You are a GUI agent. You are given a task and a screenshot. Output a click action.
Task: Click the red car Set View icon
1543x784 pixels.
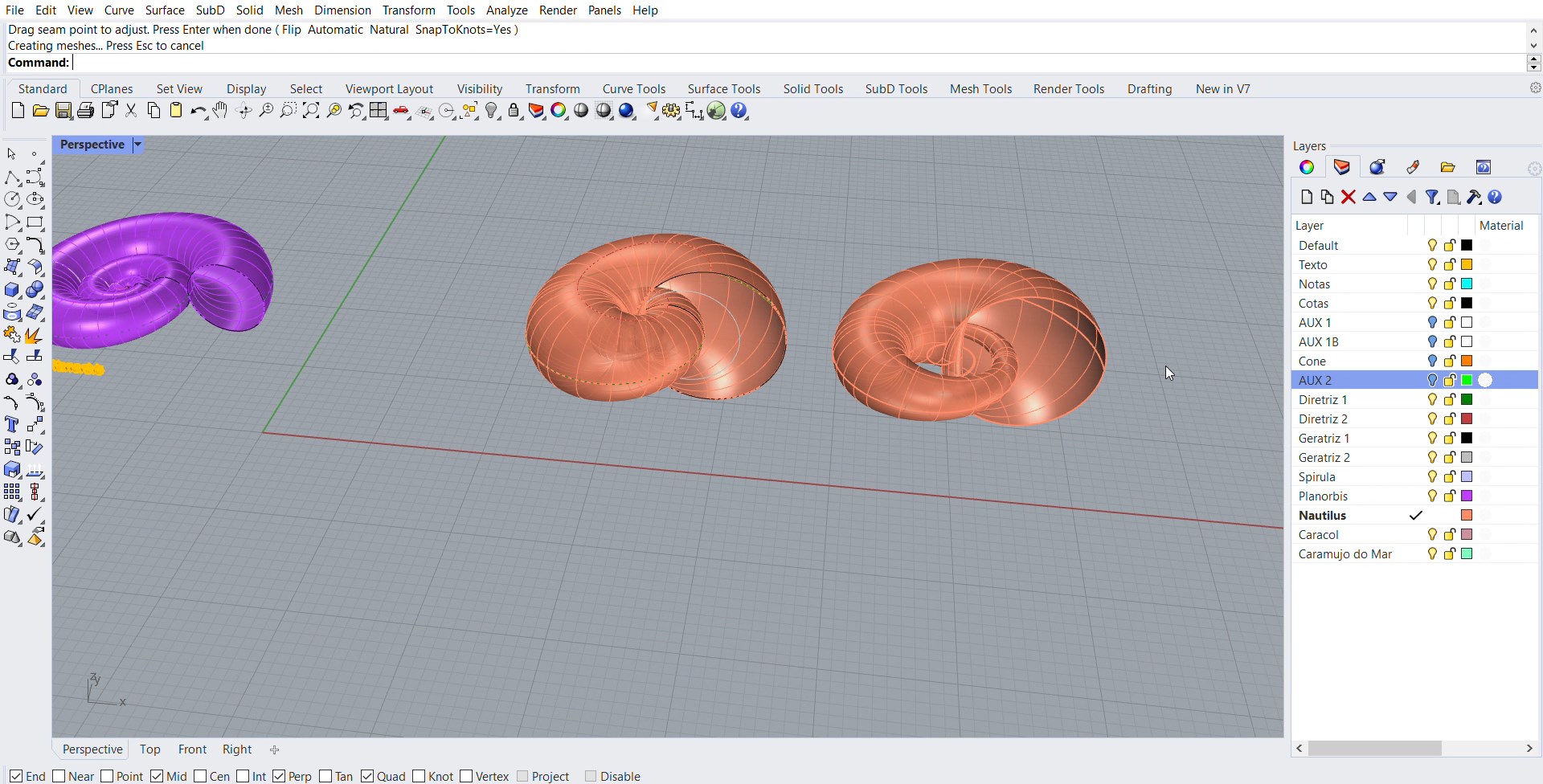402,111
